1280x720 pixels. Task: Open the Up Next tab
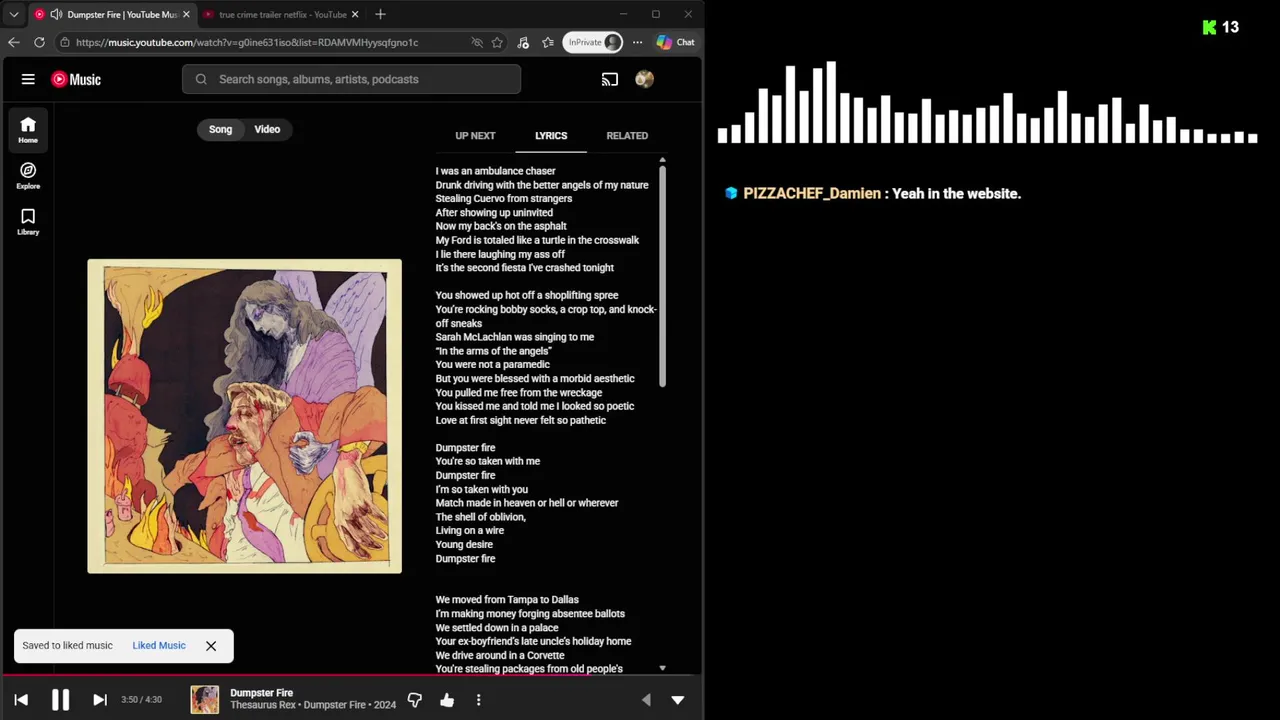pyautogui.click(x=475, y=135)
